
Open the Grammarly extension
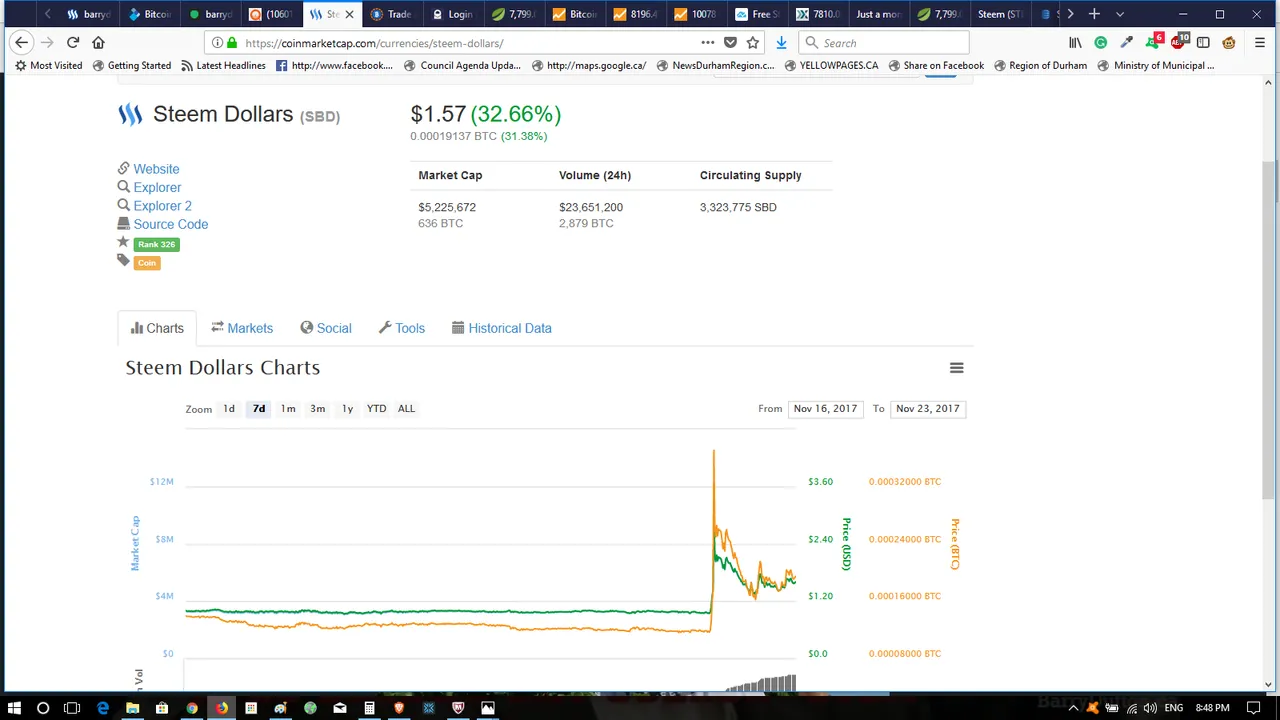click(1101, 43)
